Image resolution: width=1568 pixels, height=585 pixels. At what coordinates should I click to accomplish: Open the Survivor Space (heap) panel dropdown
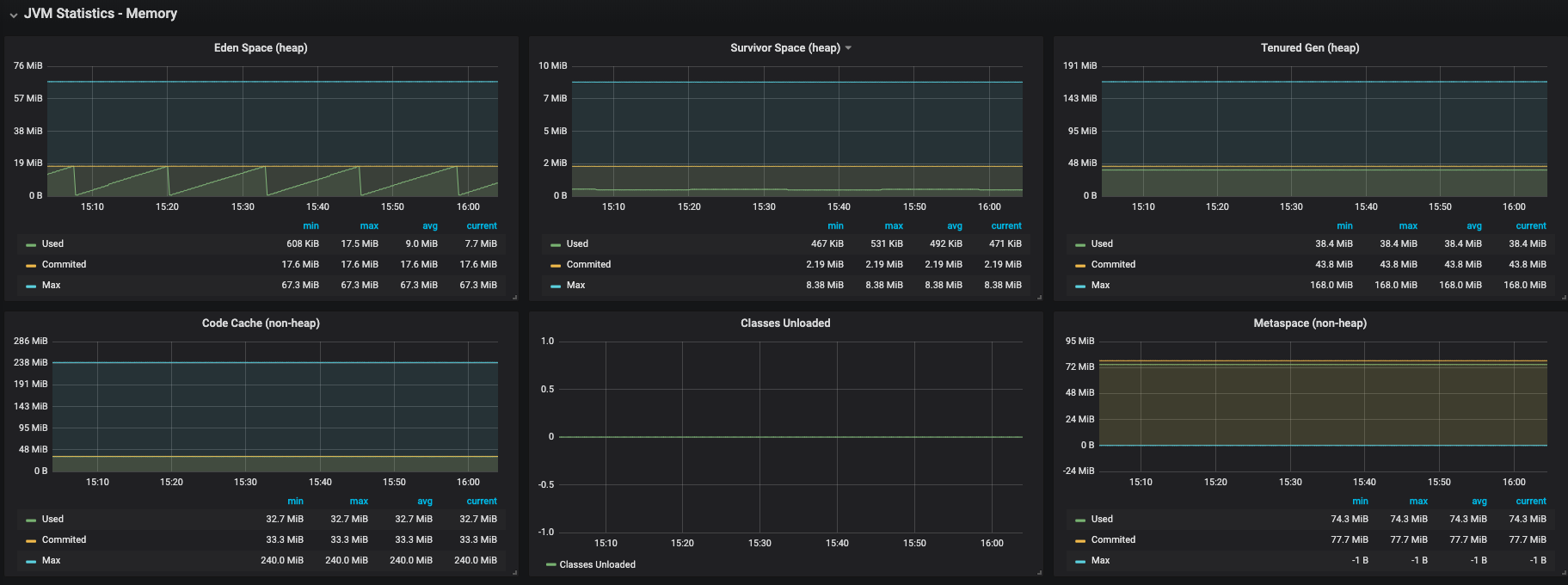[848, 48]
